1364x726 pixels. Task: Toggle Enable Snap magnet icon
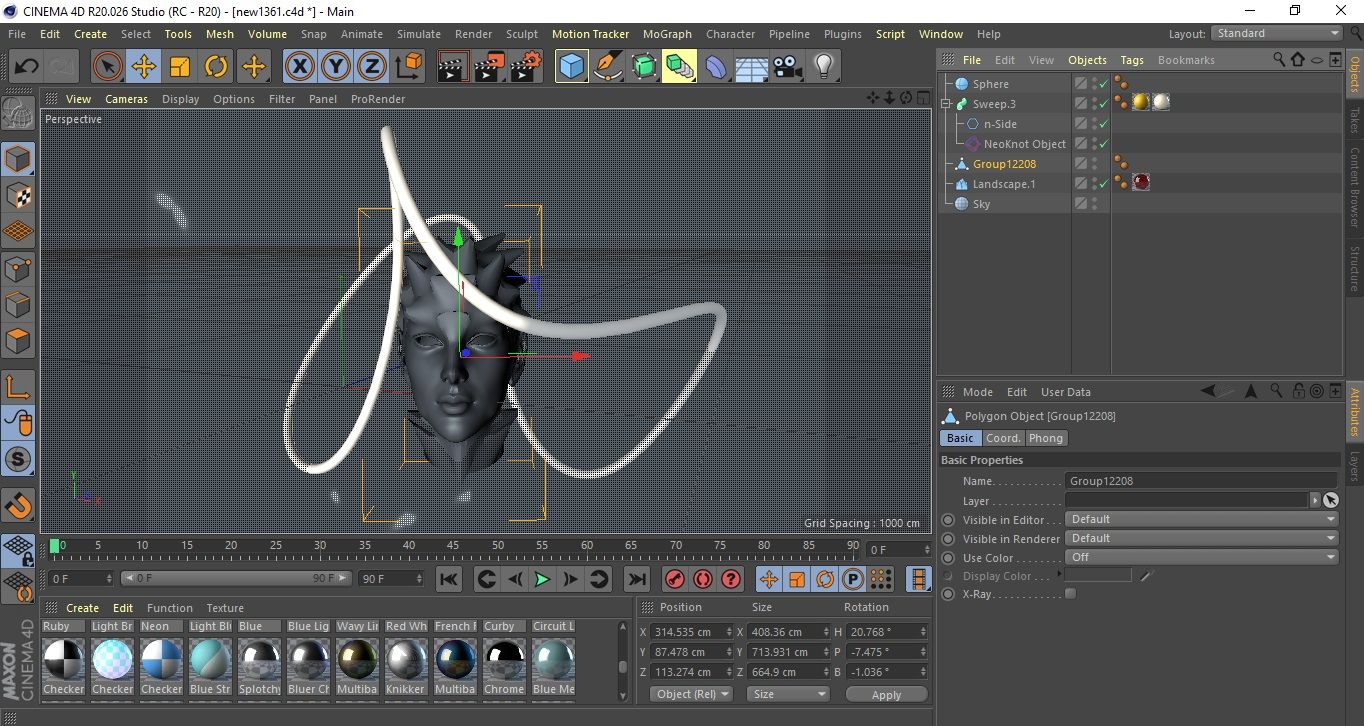coord(18,505)
